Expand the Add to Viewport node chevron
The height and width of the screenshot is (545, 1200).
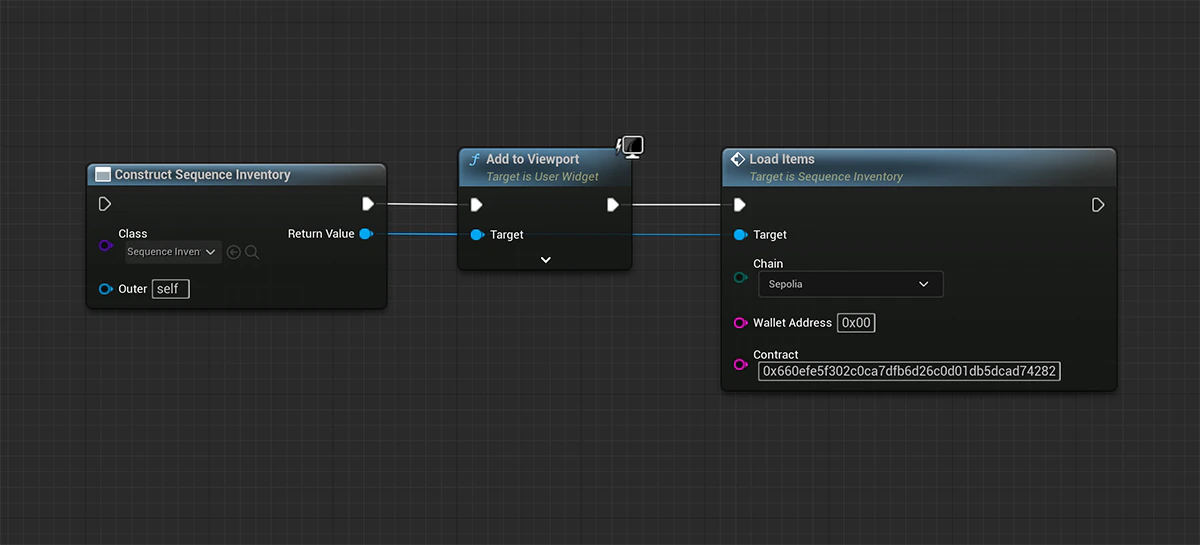click(x=545, y=259)
